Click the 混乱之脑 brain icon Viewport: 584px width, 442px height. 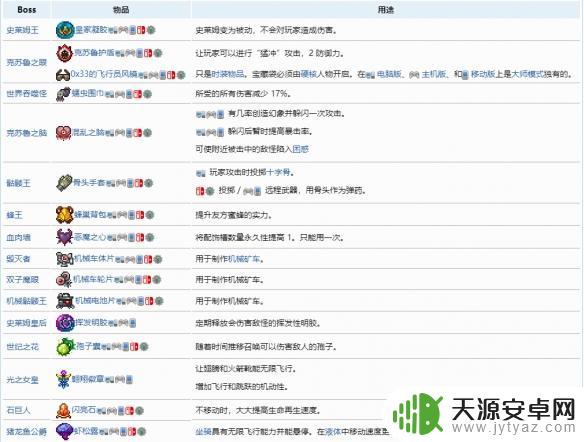[63, 133]
